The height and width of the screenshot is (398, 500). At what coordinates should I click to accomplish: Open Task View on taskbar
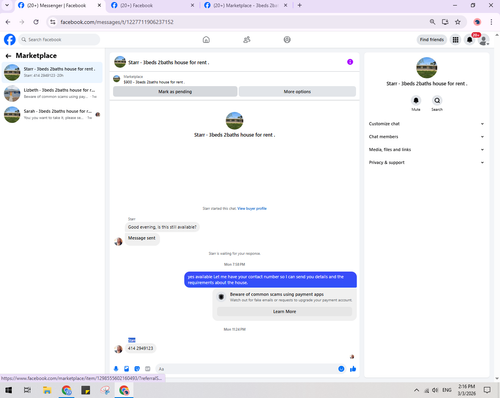click(27, 390)
